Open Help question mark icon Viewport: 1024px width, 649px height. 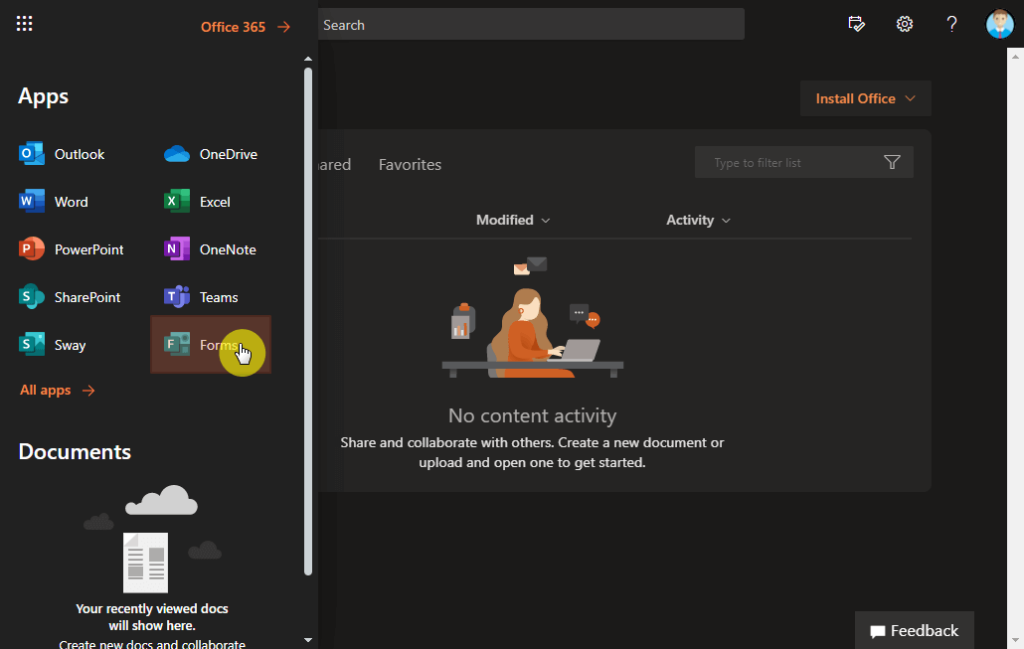952,24
